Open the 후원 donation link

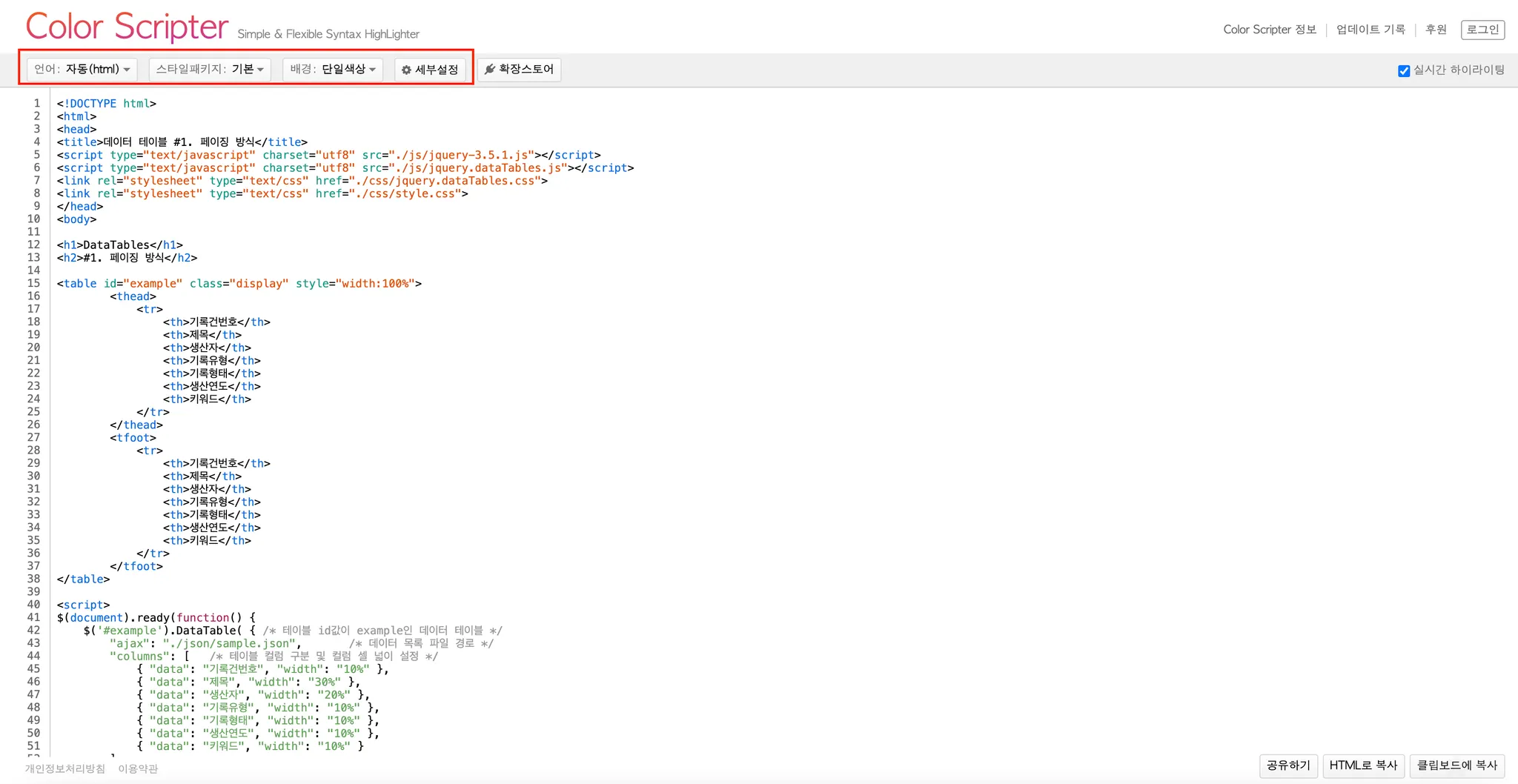1436,30
